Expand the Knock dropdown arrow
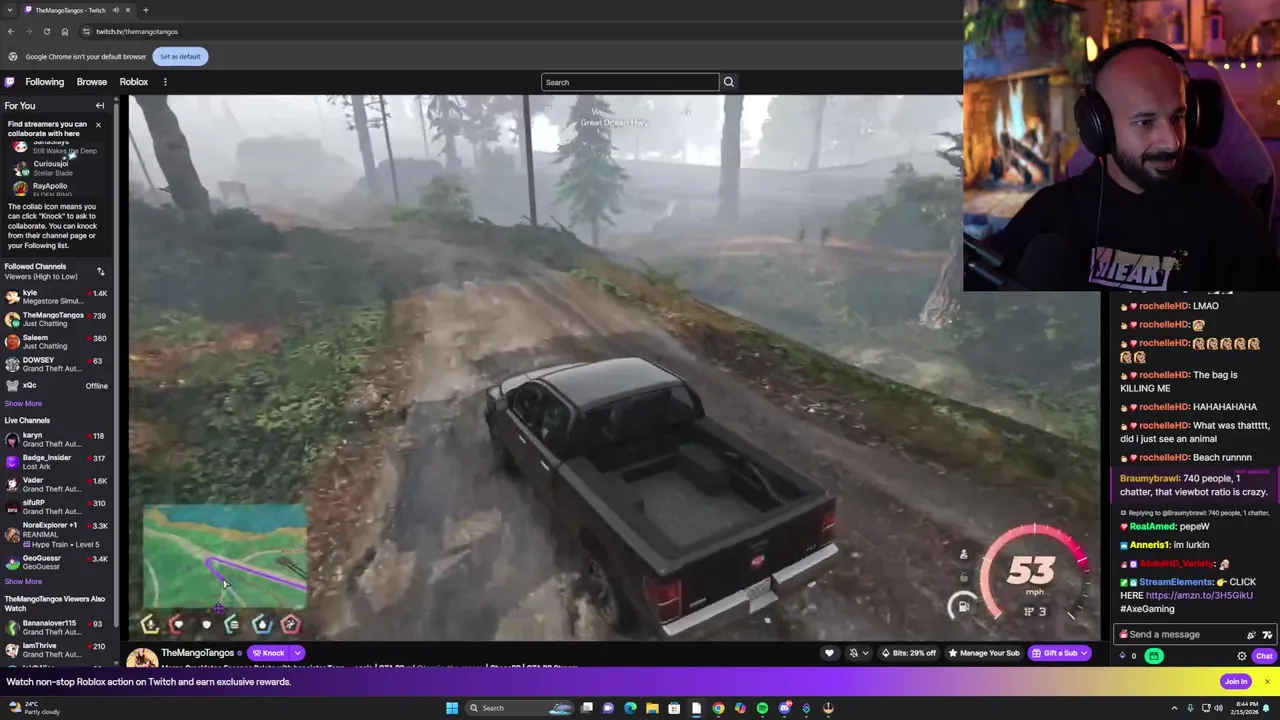 pyautogui.click(x=297, y=653)
